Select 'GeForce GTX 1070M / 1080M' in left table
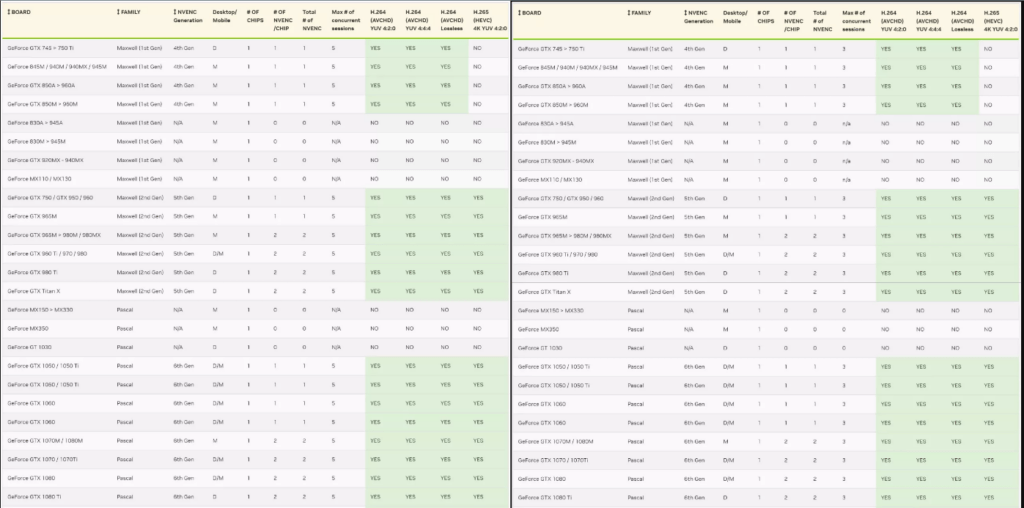This screenshot has height=508, width=1024. (45, 441)
